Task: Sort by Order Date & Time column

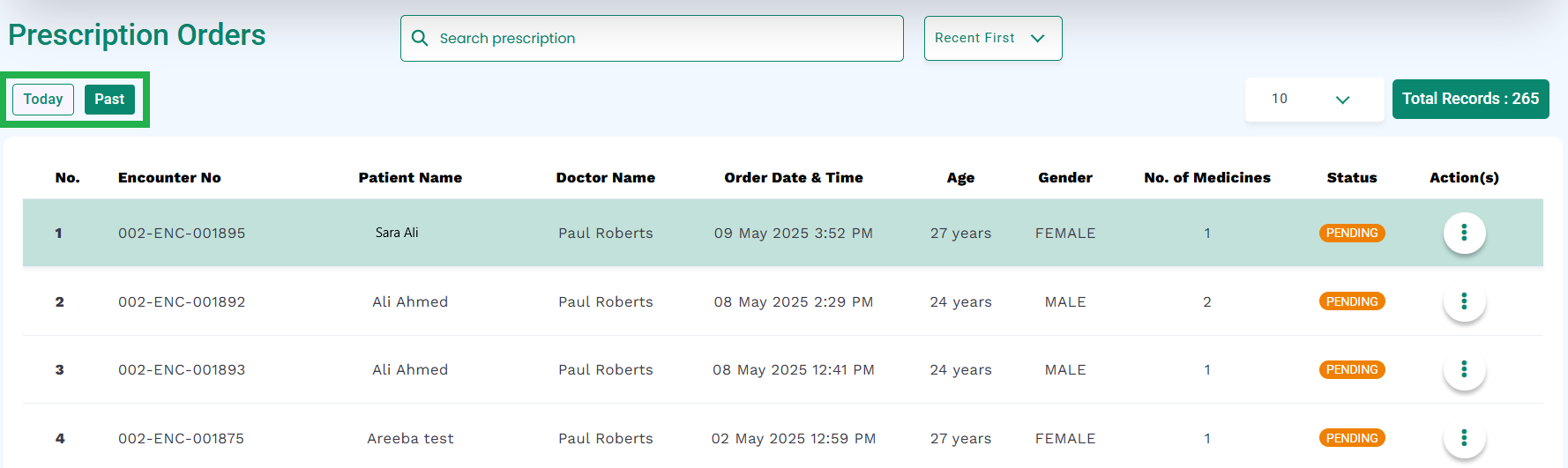Action: tap(794, 177)
